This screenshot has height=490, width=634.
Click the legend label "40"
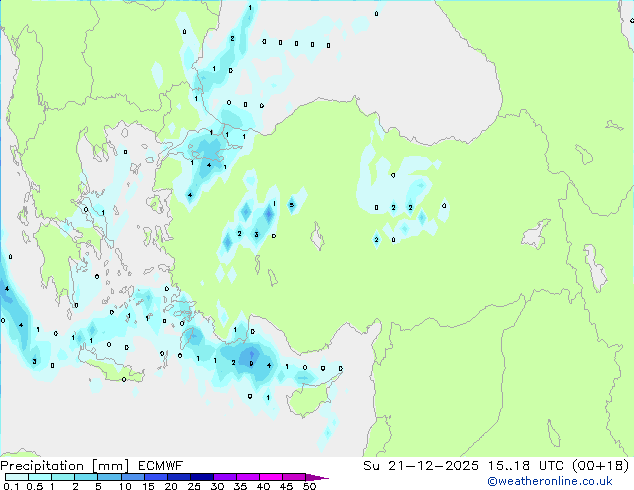(x=263, y=486)
